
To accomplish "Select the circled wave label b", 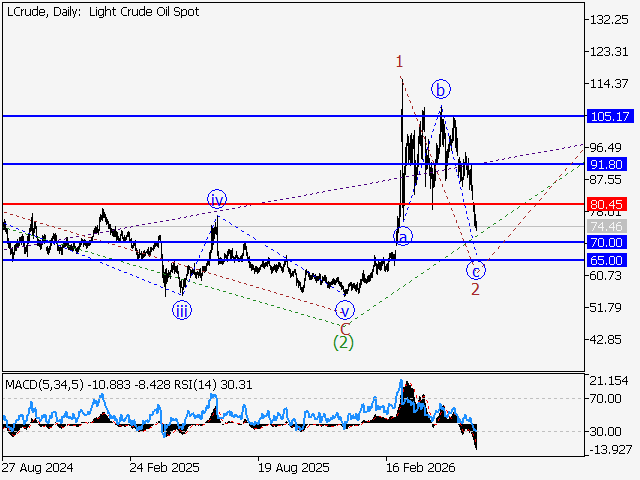I will point(440,89).
